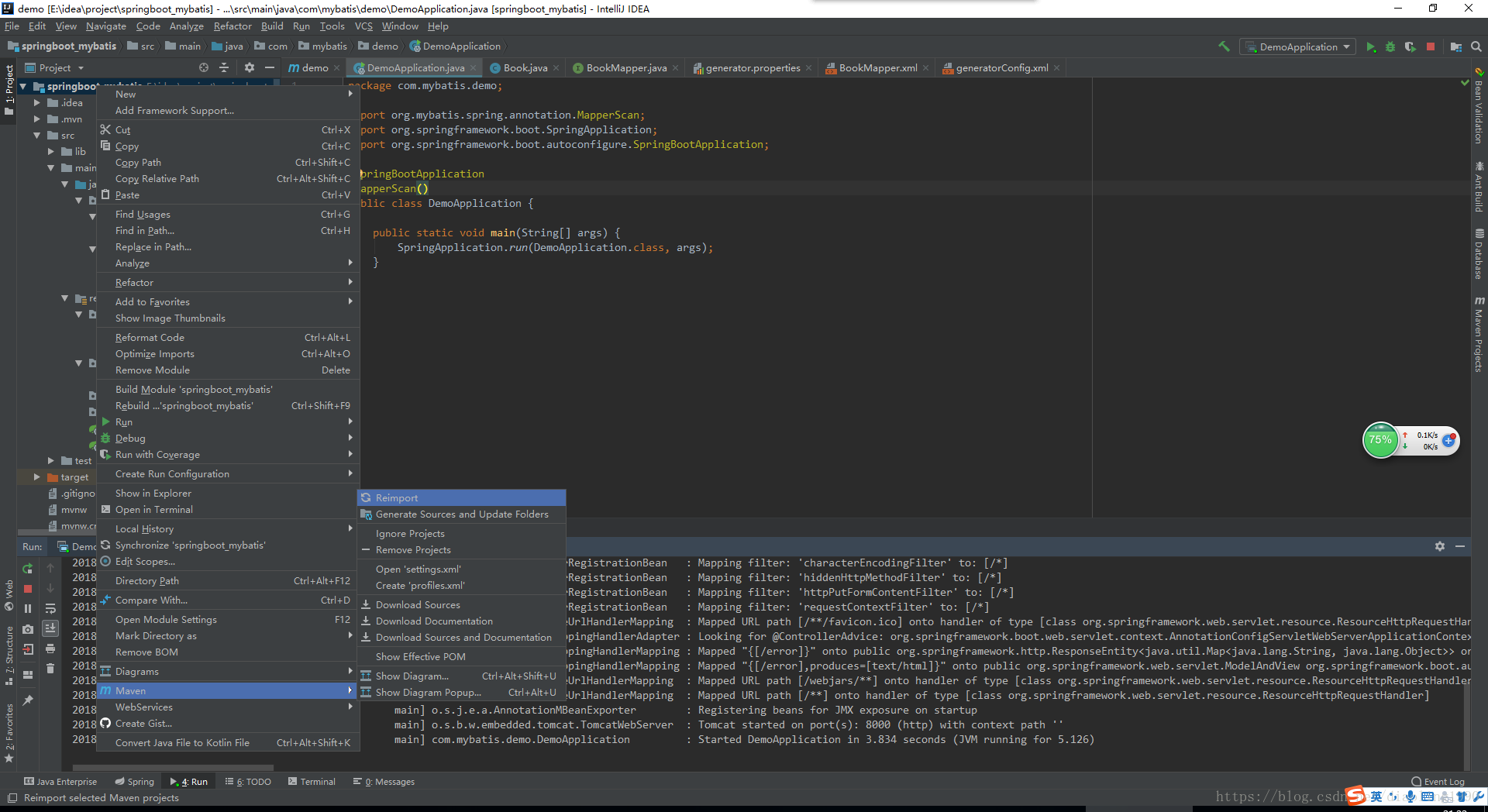Expand the New submenu
The image size is (1488, 812).
pyautogui.click(x=228, y=94)
